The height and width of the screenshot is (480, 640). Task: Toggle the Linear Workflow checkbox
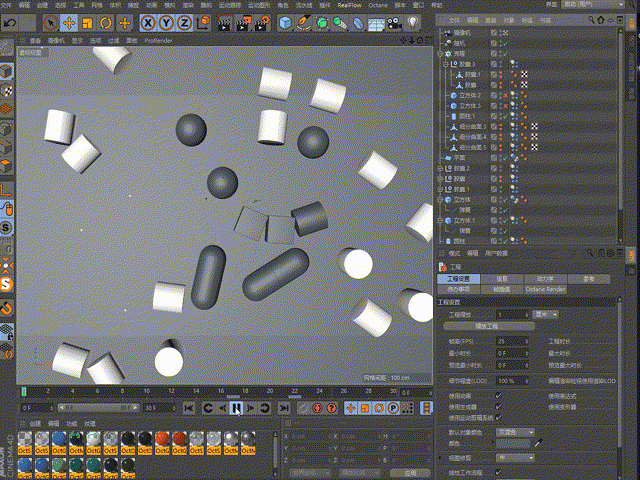pos(498,472)
